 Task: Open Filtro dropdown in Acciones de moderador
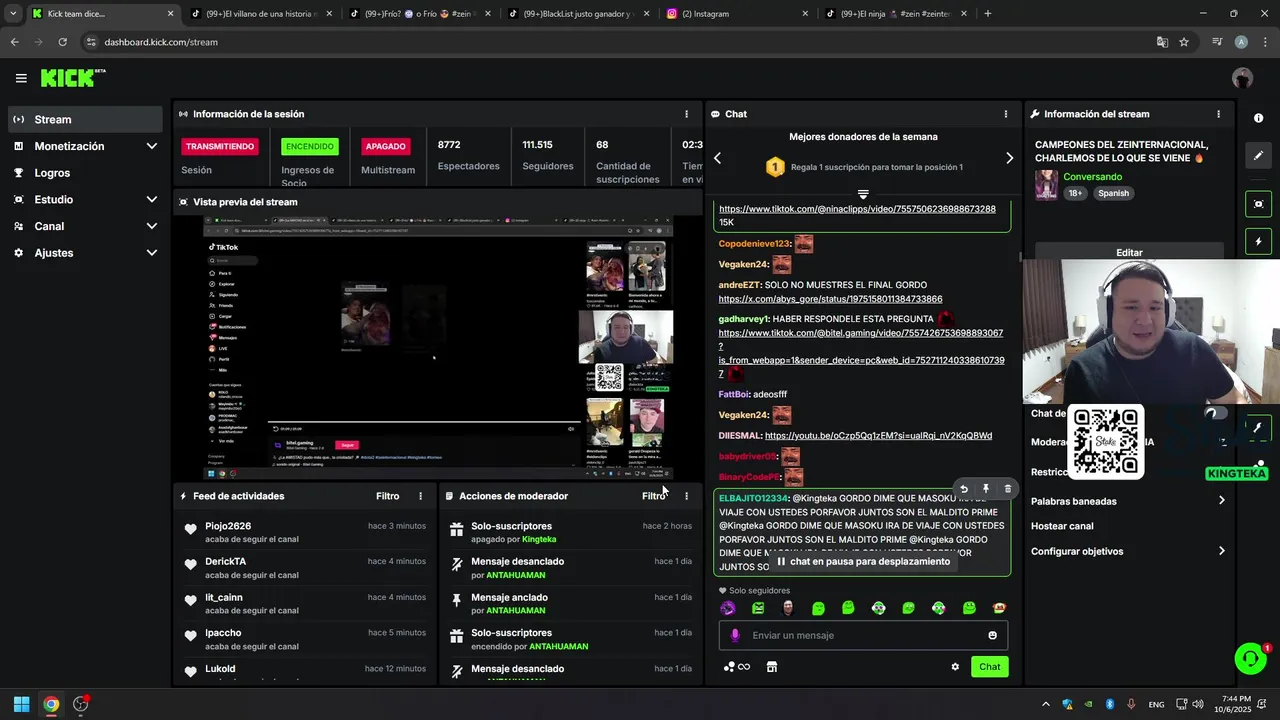[654, 496]
